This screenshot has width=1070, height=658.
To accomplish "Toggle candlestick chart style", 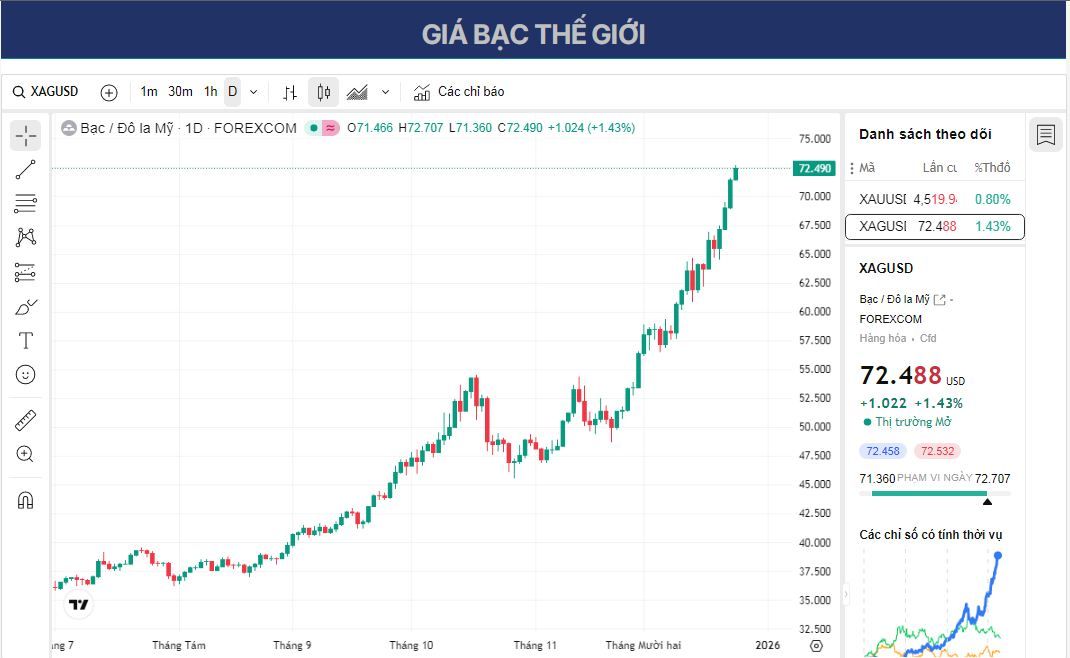I will (x=321, y=91).
